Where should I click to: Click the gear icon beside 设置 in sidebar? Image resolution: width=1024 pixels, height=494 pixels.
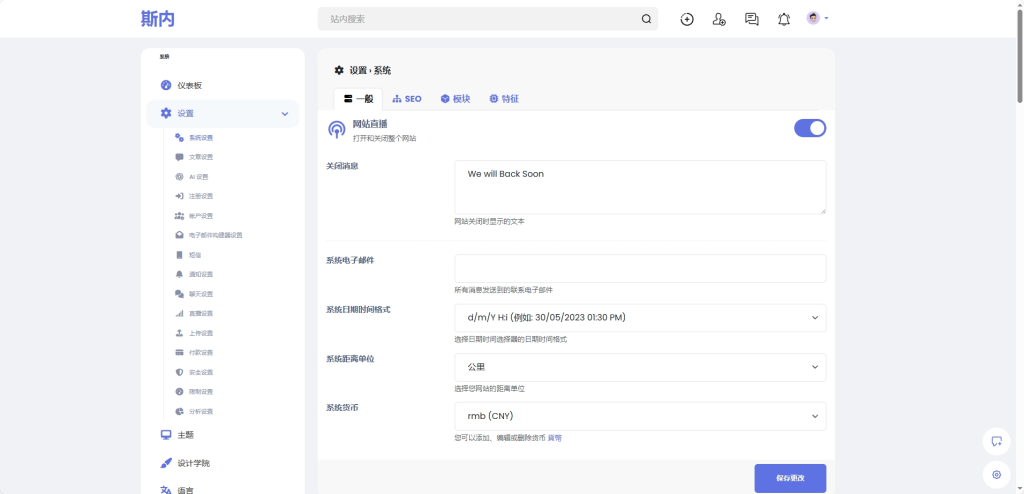[x=166, y=113]
